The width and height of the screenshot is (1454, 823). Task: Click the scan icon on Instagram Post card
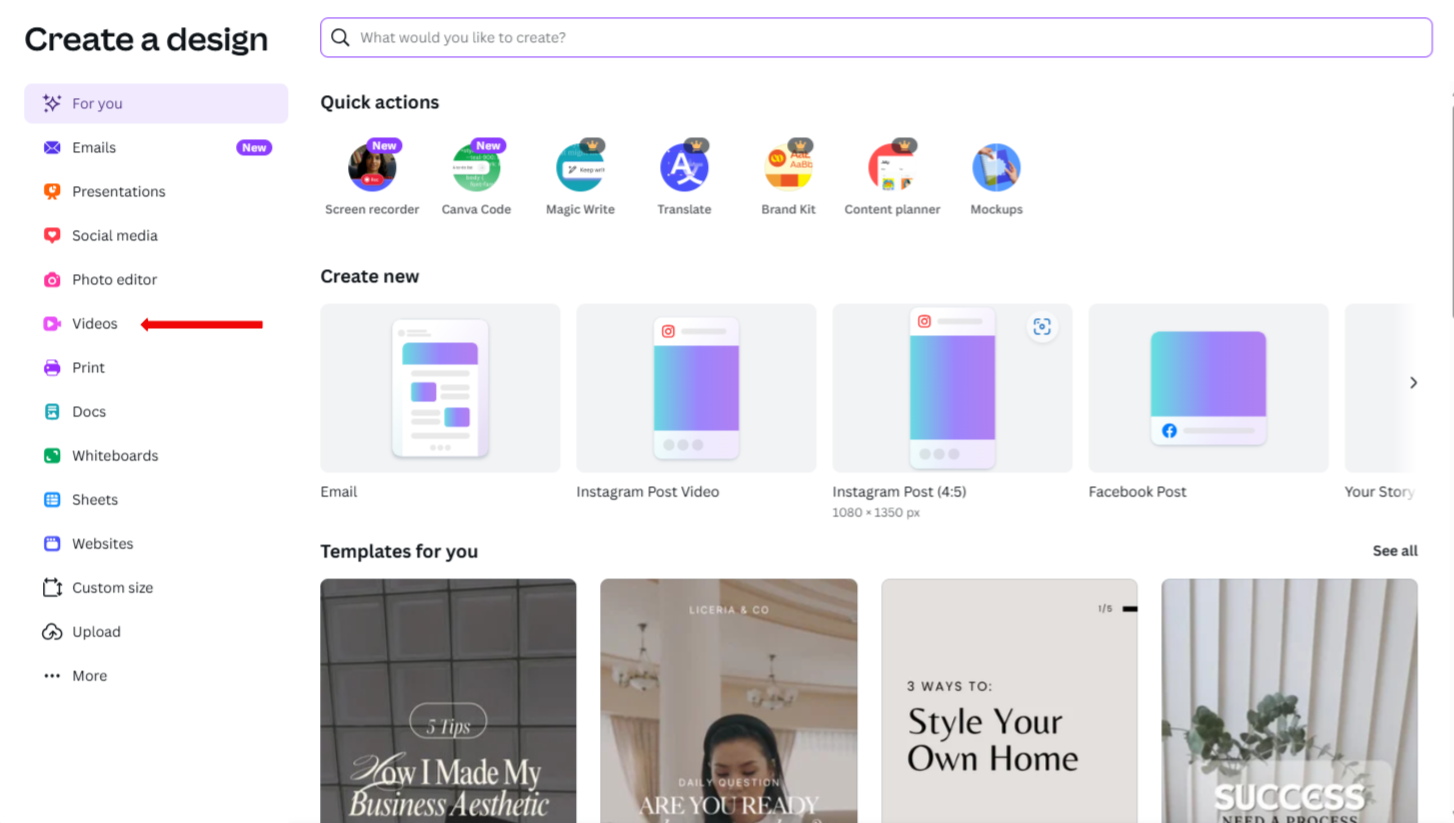click(1042, 327)
